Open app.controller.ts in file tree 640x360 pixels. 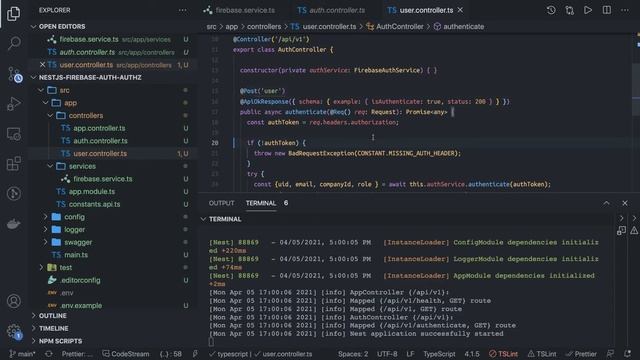[x=99, y=128]
